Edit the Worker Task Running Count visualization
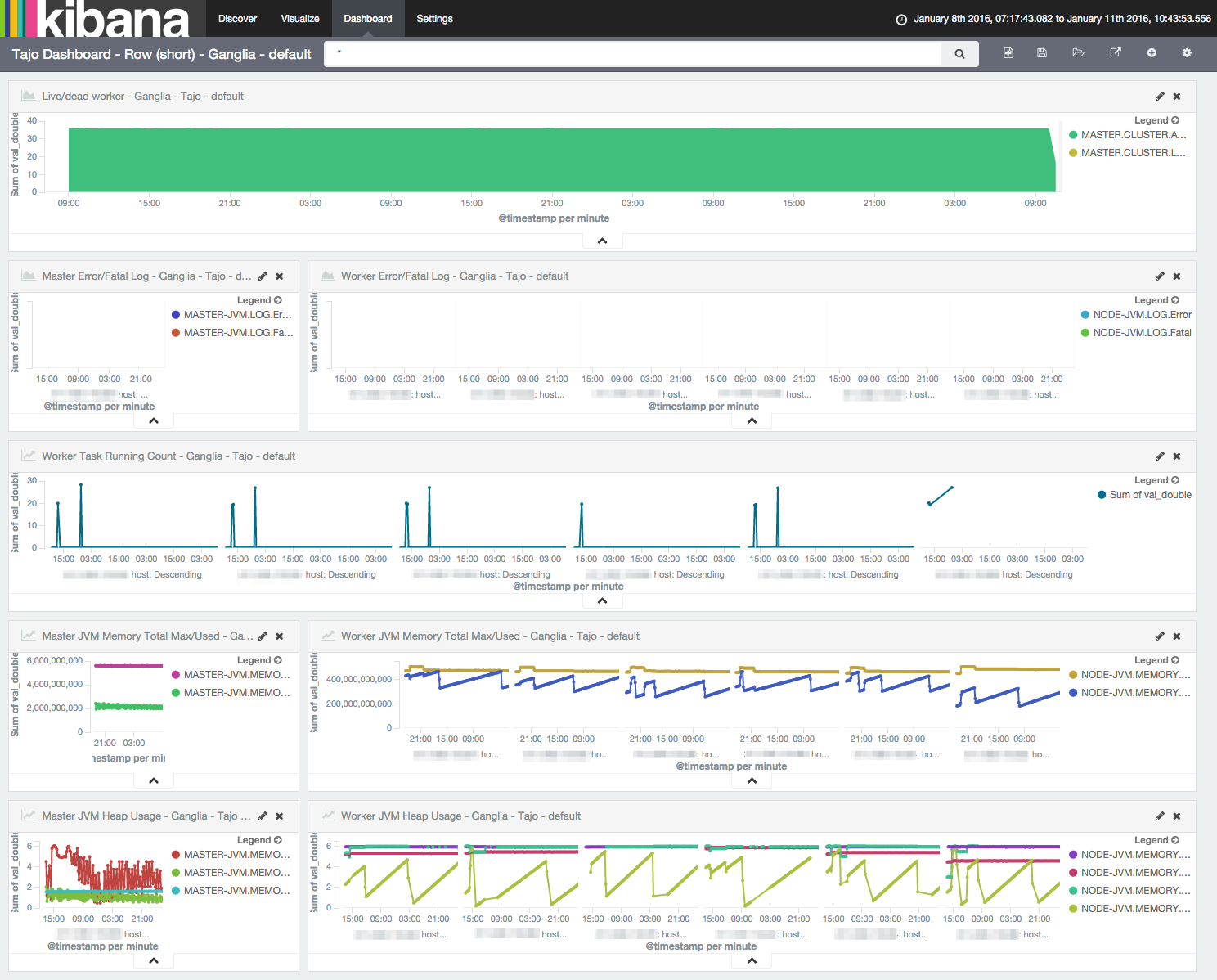Image resolution: width=1217 pixels, height=980 pixels. 1160,456
